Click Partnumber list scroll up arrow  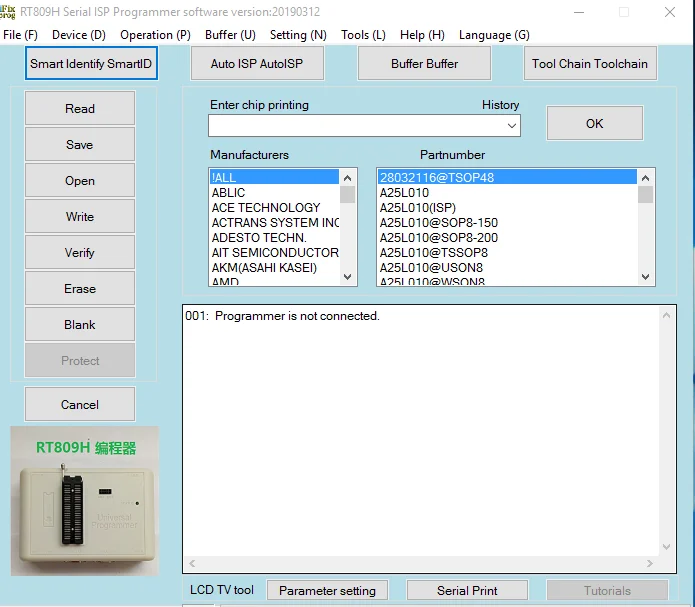(645, 178)
